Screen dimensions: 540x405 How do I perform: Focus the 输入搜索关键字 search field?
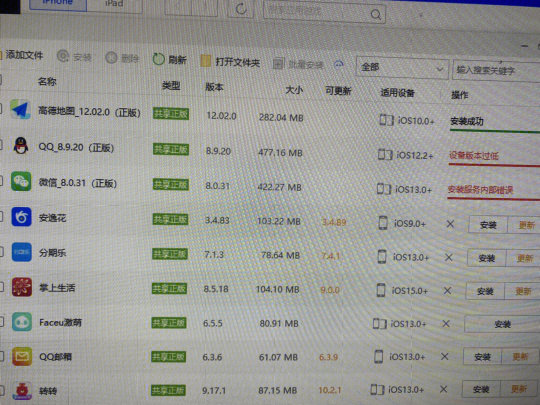point(496,70)
